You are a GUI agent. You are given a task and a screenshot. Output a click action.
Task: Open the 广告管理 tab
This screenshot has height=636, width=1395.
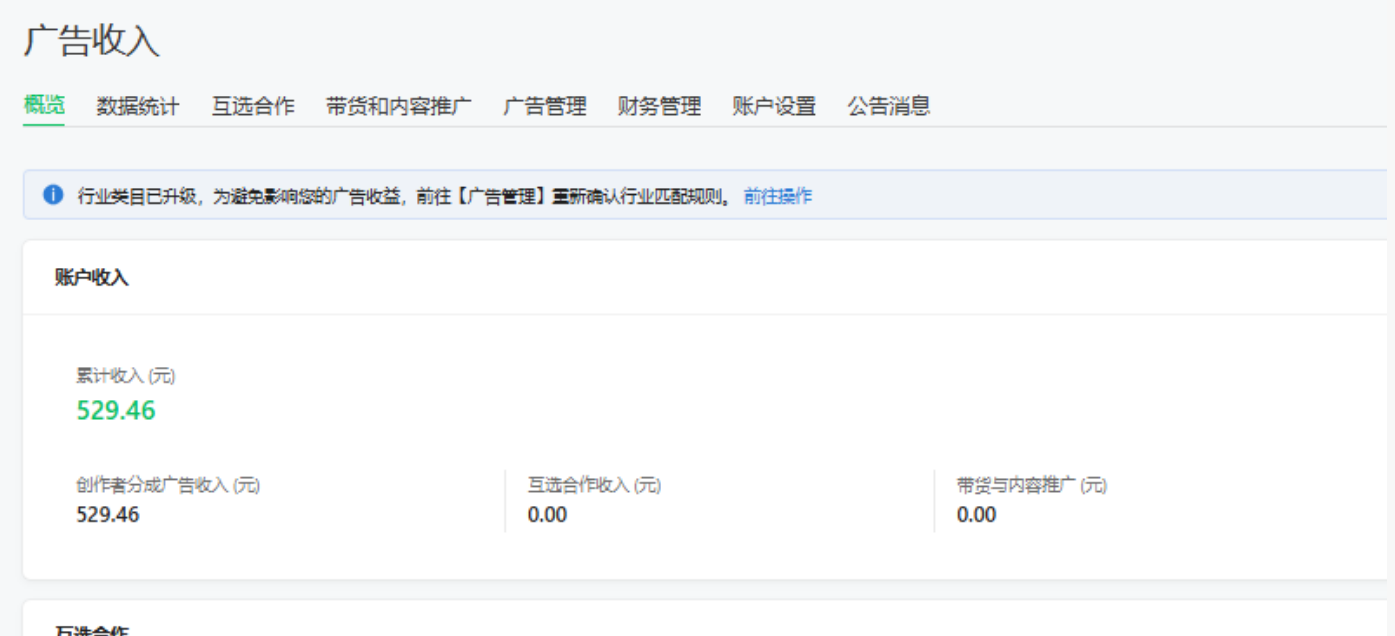coord(545,106)
